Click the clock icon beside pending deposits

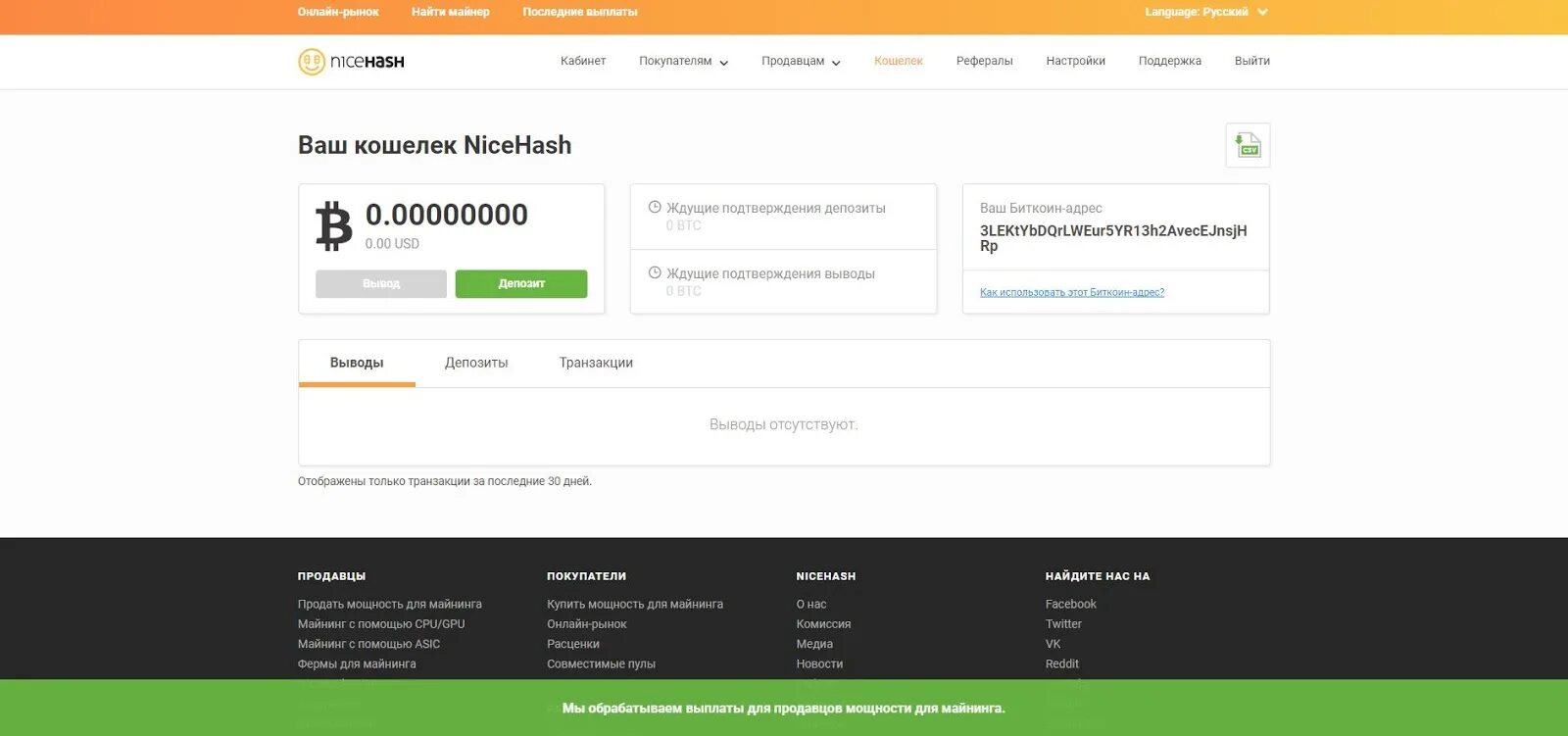point(655,208)
